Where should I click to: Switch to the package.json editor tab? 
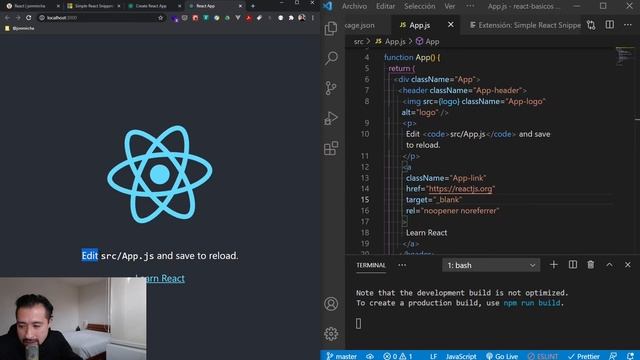coord(360,25)
